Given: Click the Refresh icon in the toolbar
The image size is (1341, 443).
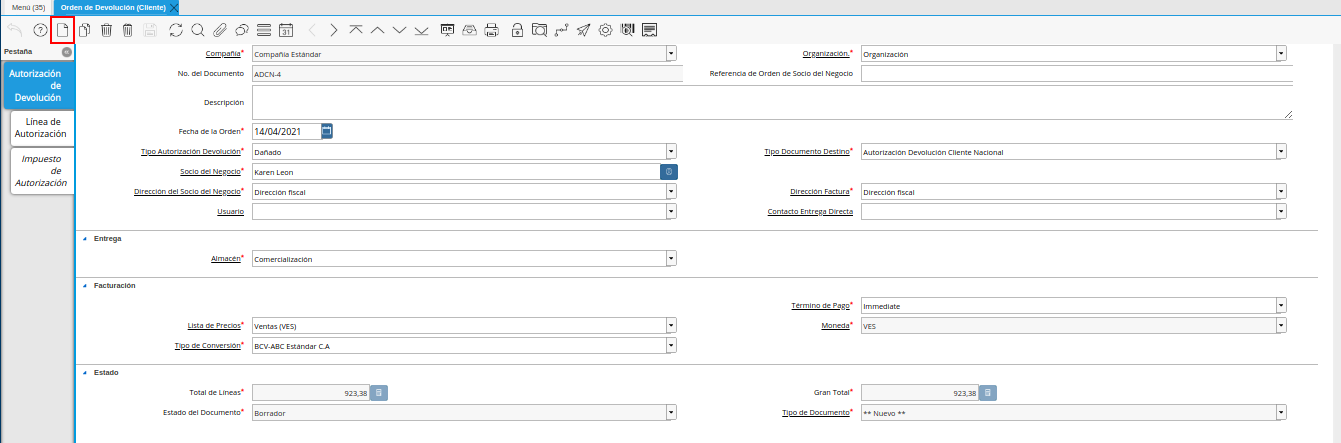Looking at the screenshot, I should pos(176,30).
